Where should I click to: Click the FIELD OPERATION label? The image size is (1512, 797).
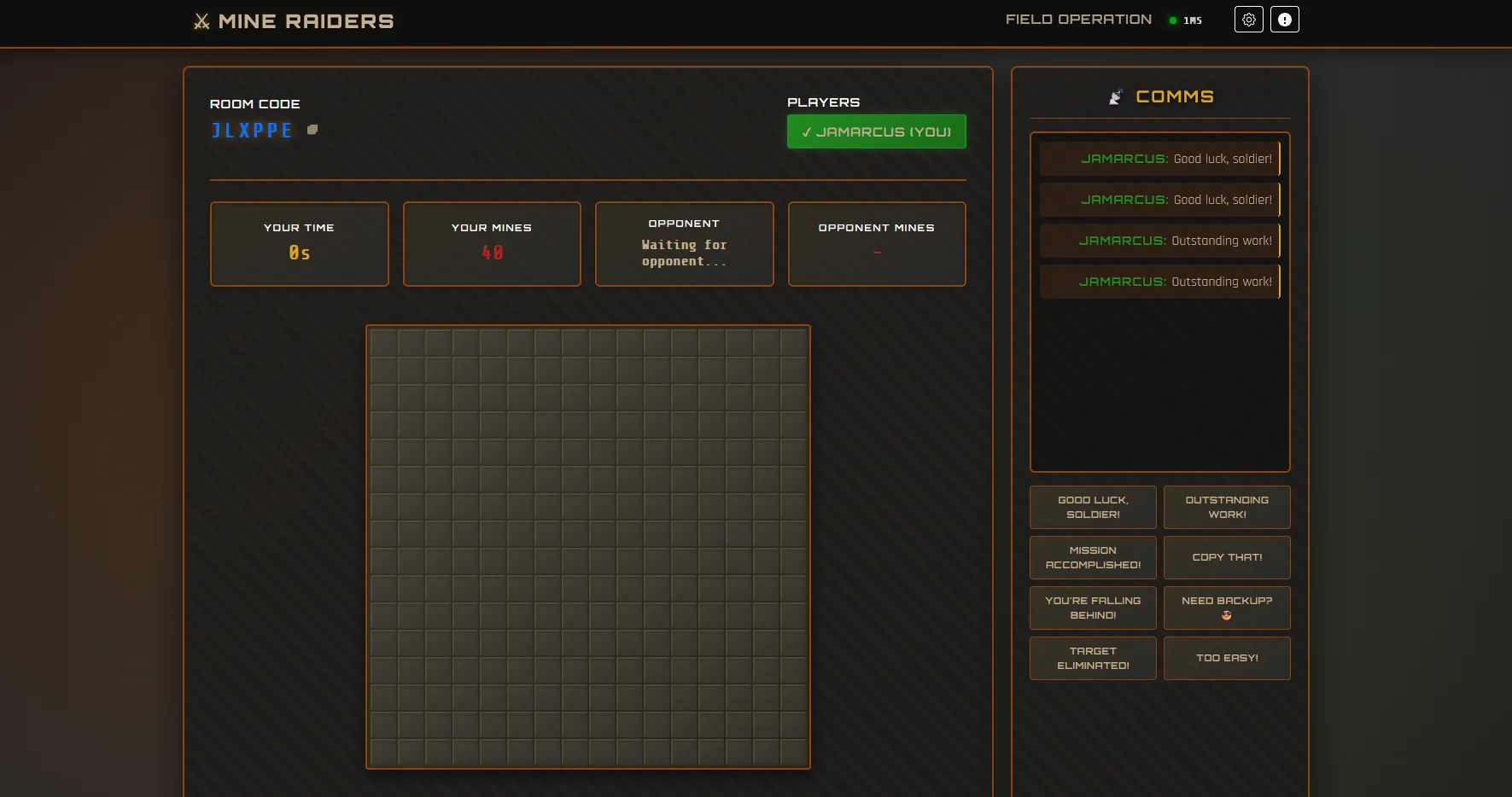1078,20
